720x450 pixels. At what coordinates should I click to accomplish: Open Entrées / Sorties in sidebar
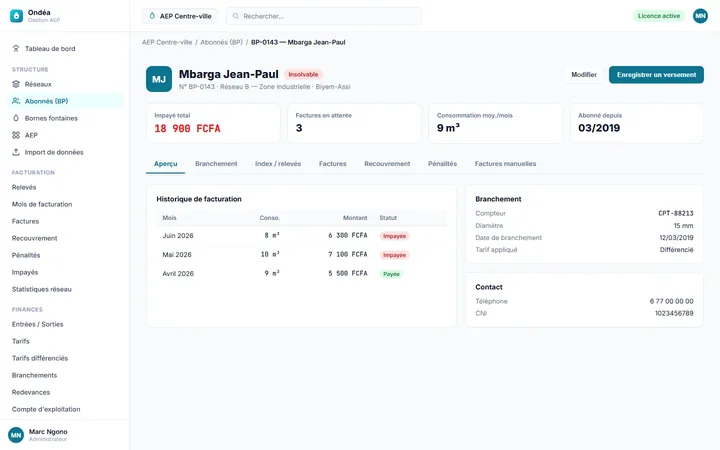37,324
